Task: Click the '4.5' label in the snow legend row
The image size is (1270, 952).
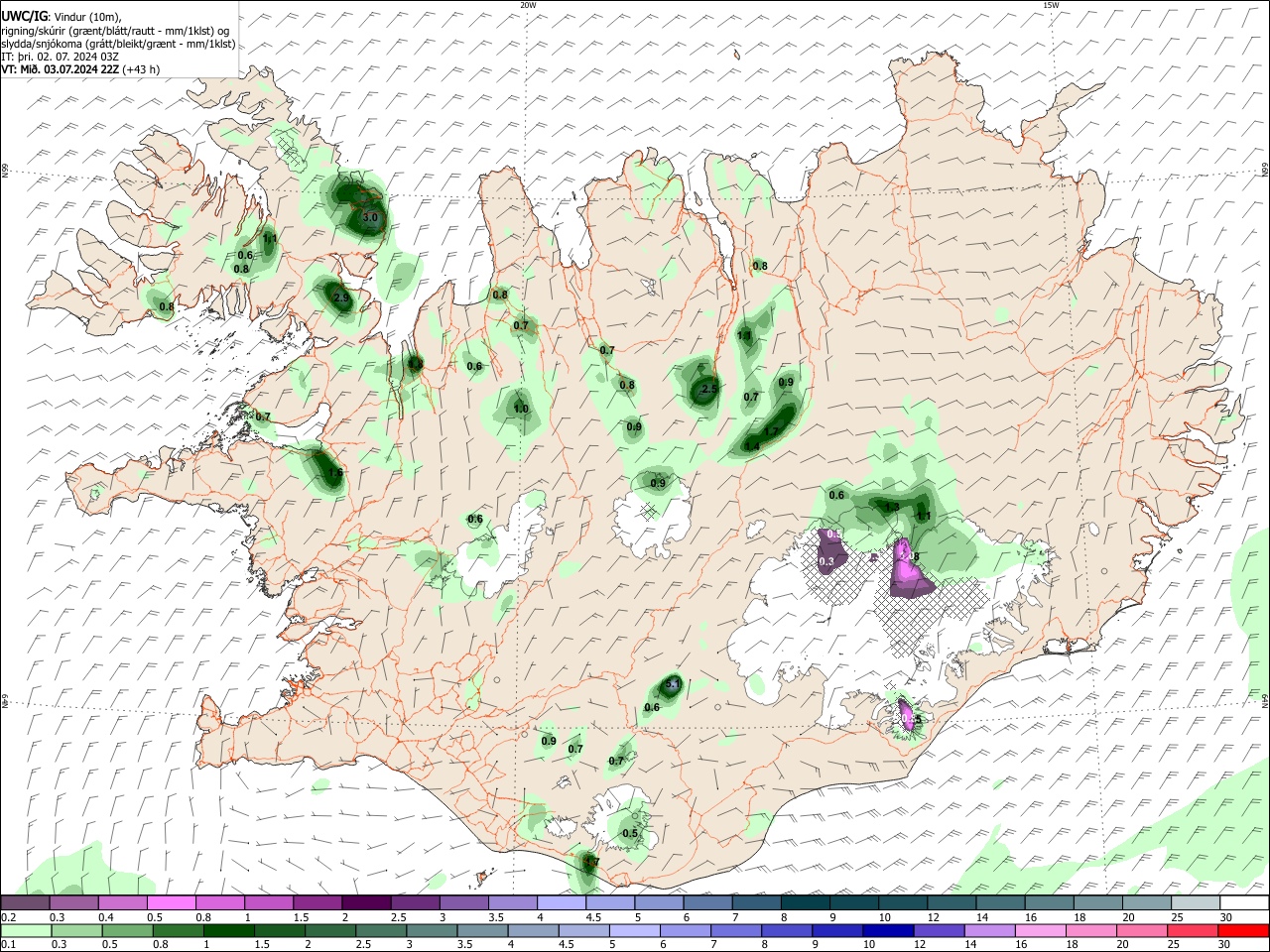Action: (x=593, y=917)
